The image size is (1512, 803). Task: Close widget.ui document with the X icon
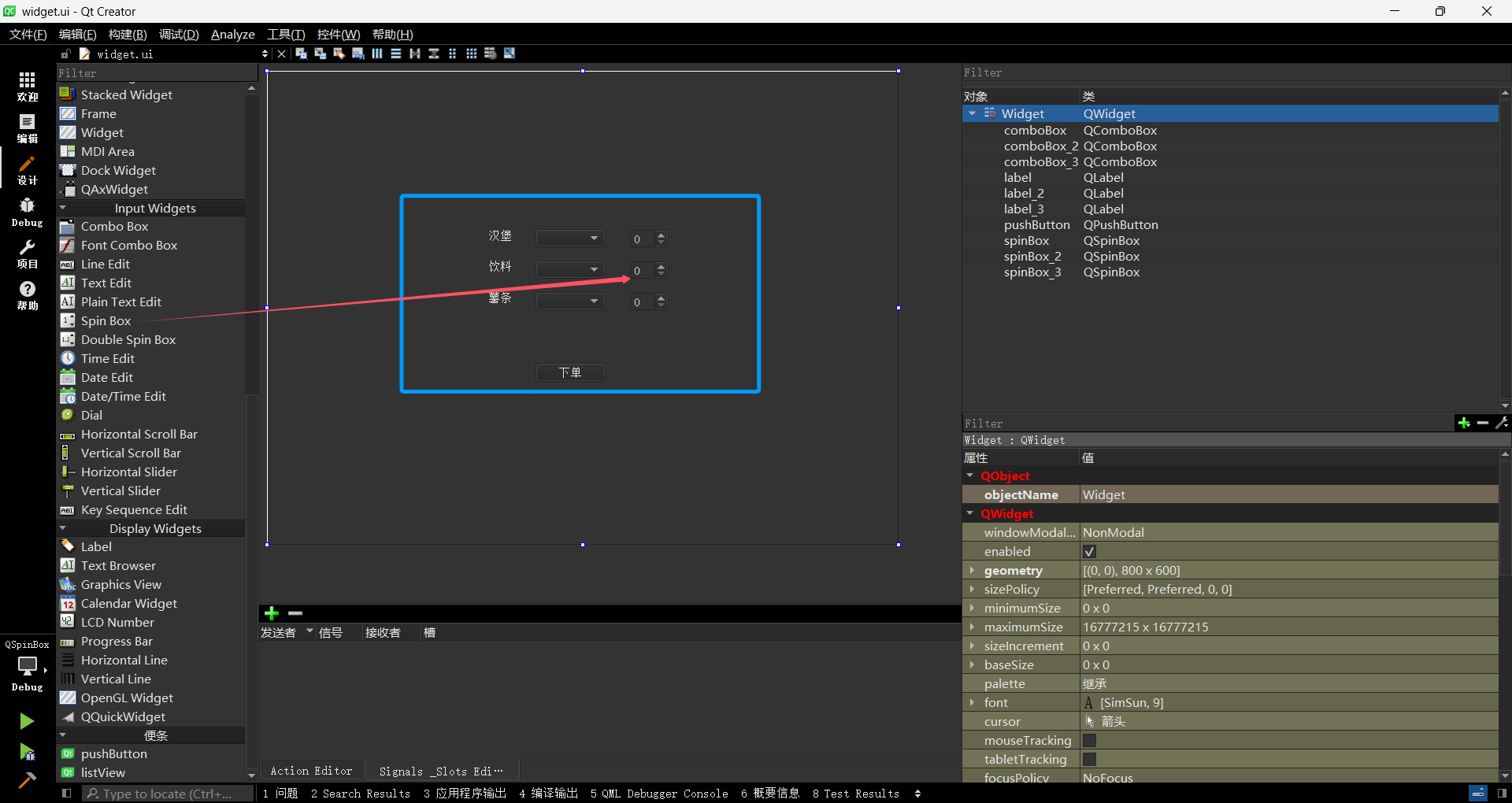[281, 54]
